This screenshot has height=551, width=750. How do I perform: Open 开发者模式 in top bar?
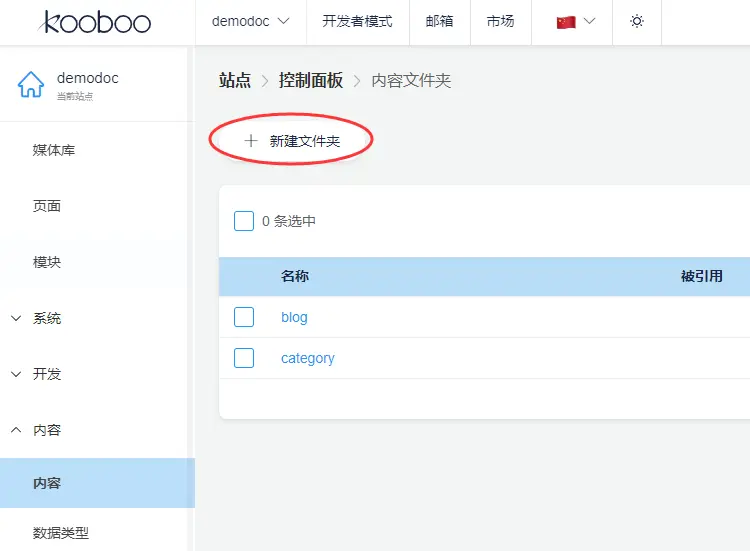click(x=357, y=21)
